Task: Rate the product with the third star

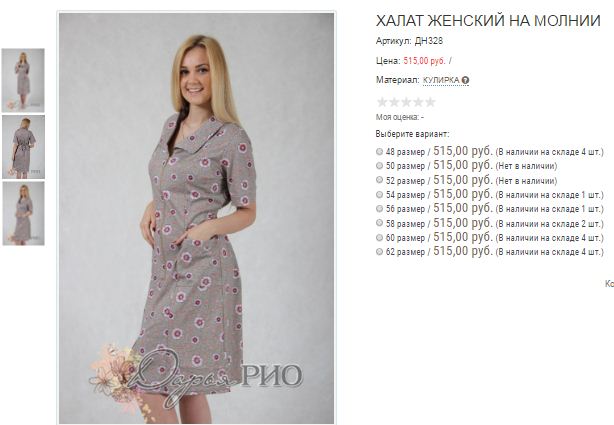Action: click(406, 102)
